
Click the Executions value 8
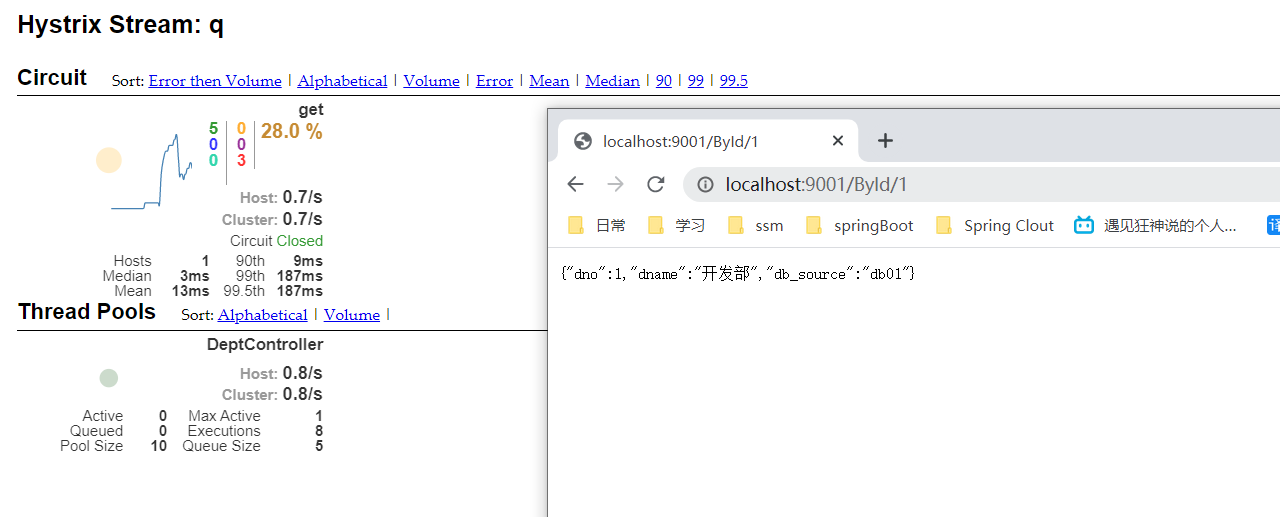(319, 431)
